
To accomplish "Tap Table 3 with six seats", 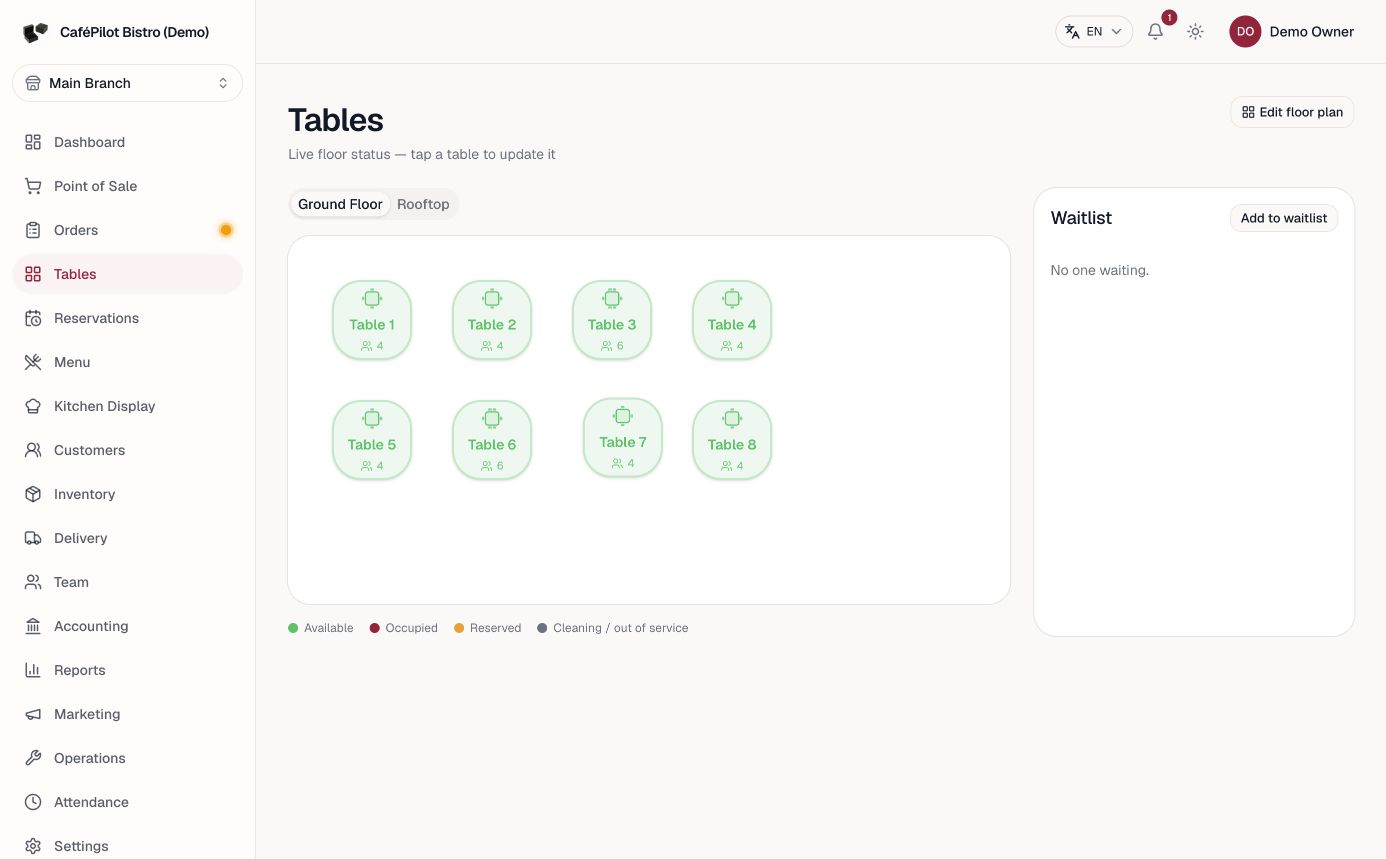I will tap(612, 320).
